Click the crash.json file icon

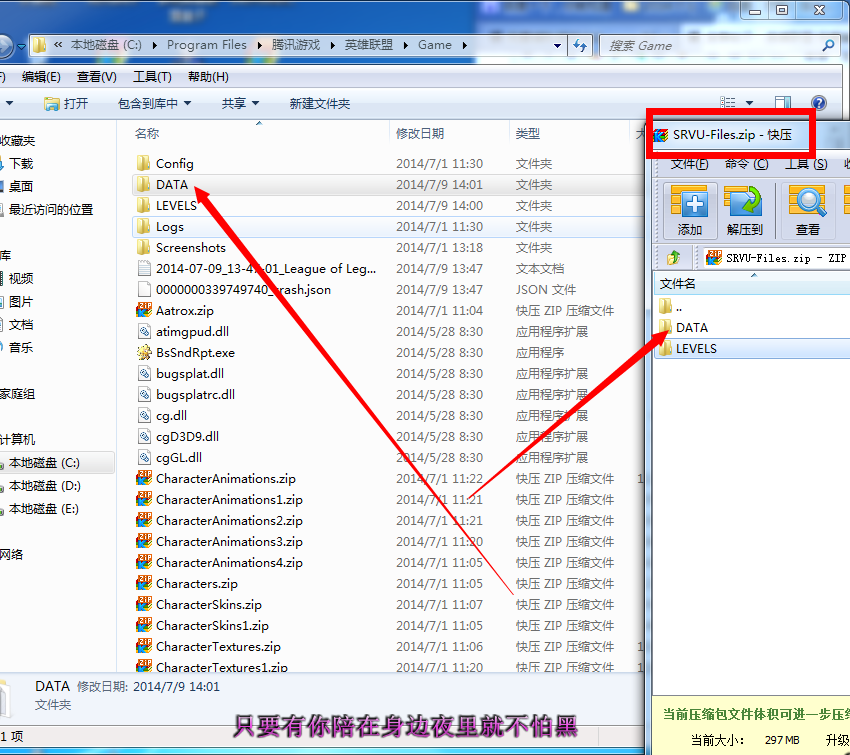pos(144,289)
